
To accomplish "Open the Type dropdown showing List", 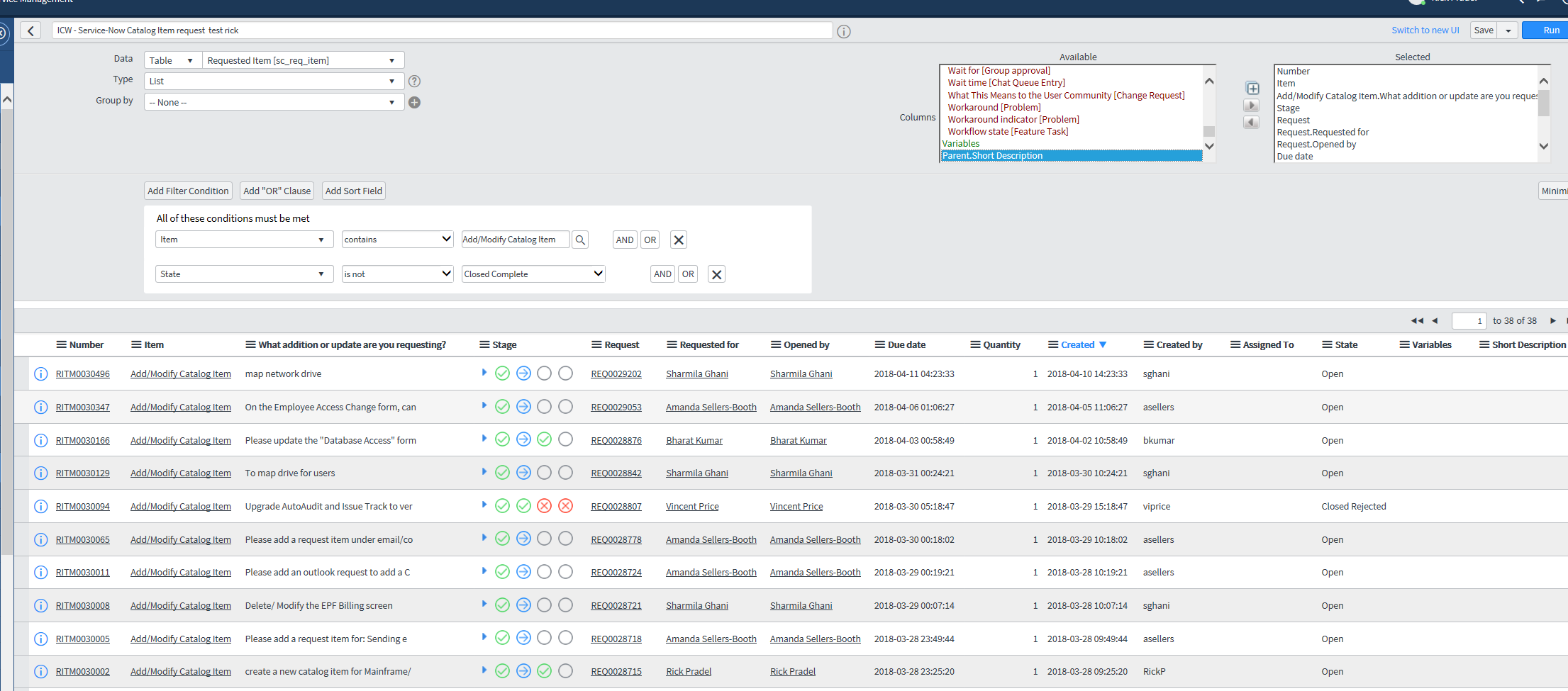I will [x=274, y=82].
